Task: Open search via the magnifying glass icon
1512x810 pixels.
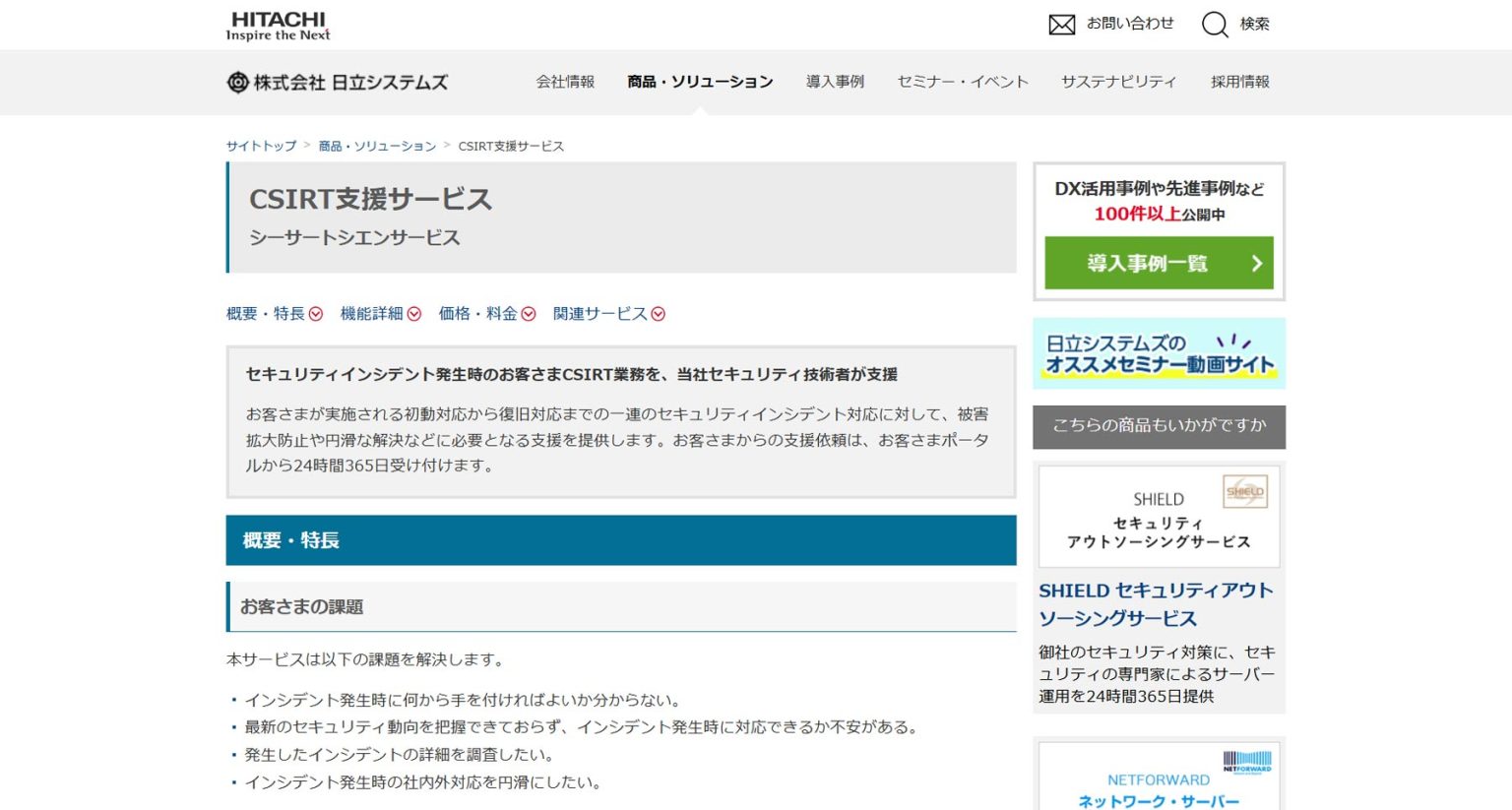Action: [1216, 24]
